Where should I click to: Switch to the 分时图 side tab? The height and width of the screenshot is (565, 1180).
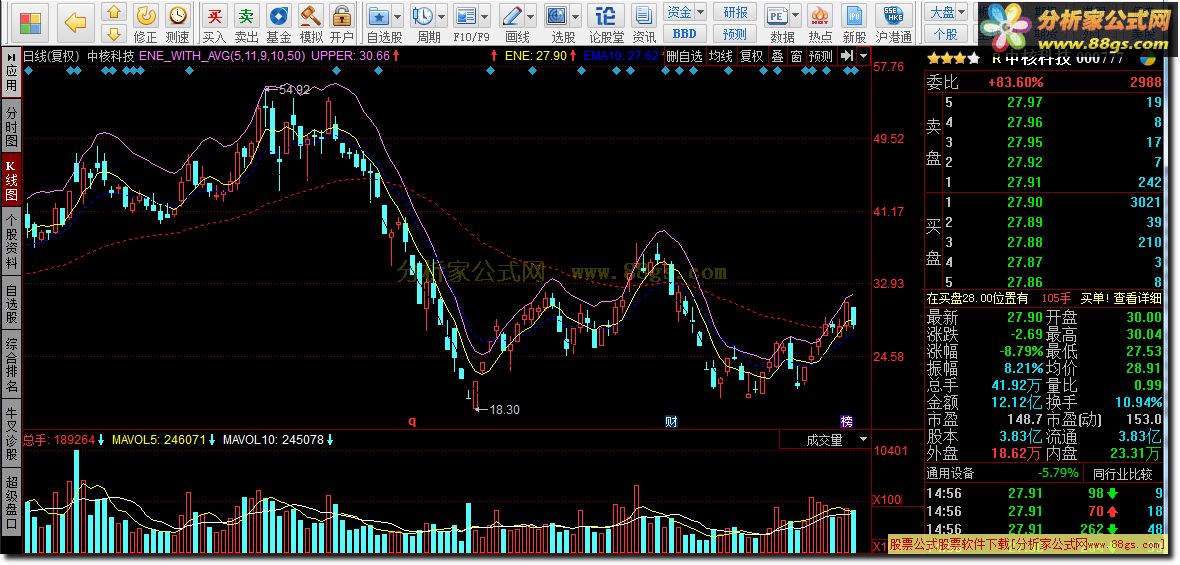[11, 126]
